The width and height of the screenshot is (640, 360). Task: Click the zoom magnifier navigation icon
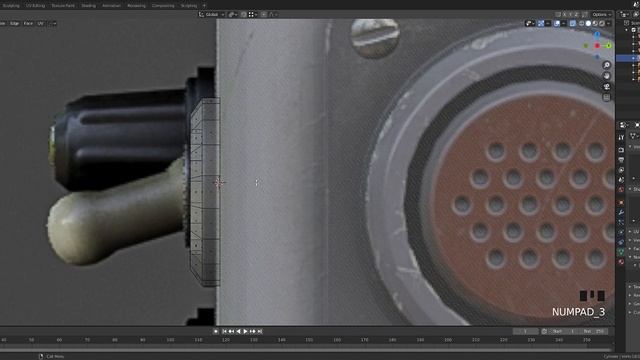point(607,65)
